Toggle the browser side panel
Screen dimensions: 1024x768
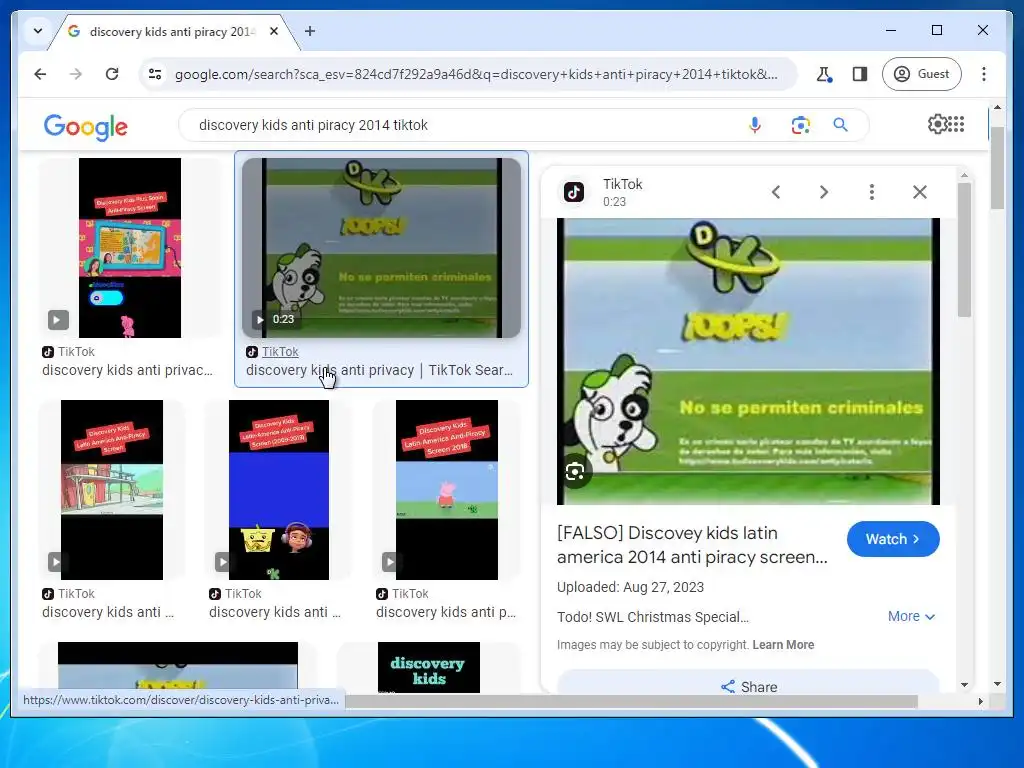(x=859, y=74)
